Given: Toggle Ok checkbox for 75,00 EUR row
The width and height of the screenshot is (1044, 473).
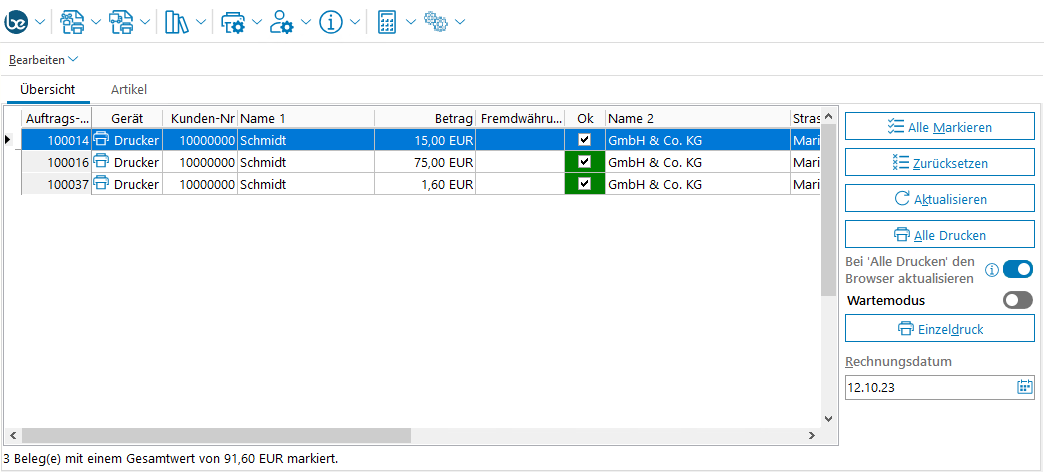Looking at the screenshot, I should (x=585, y=162).
